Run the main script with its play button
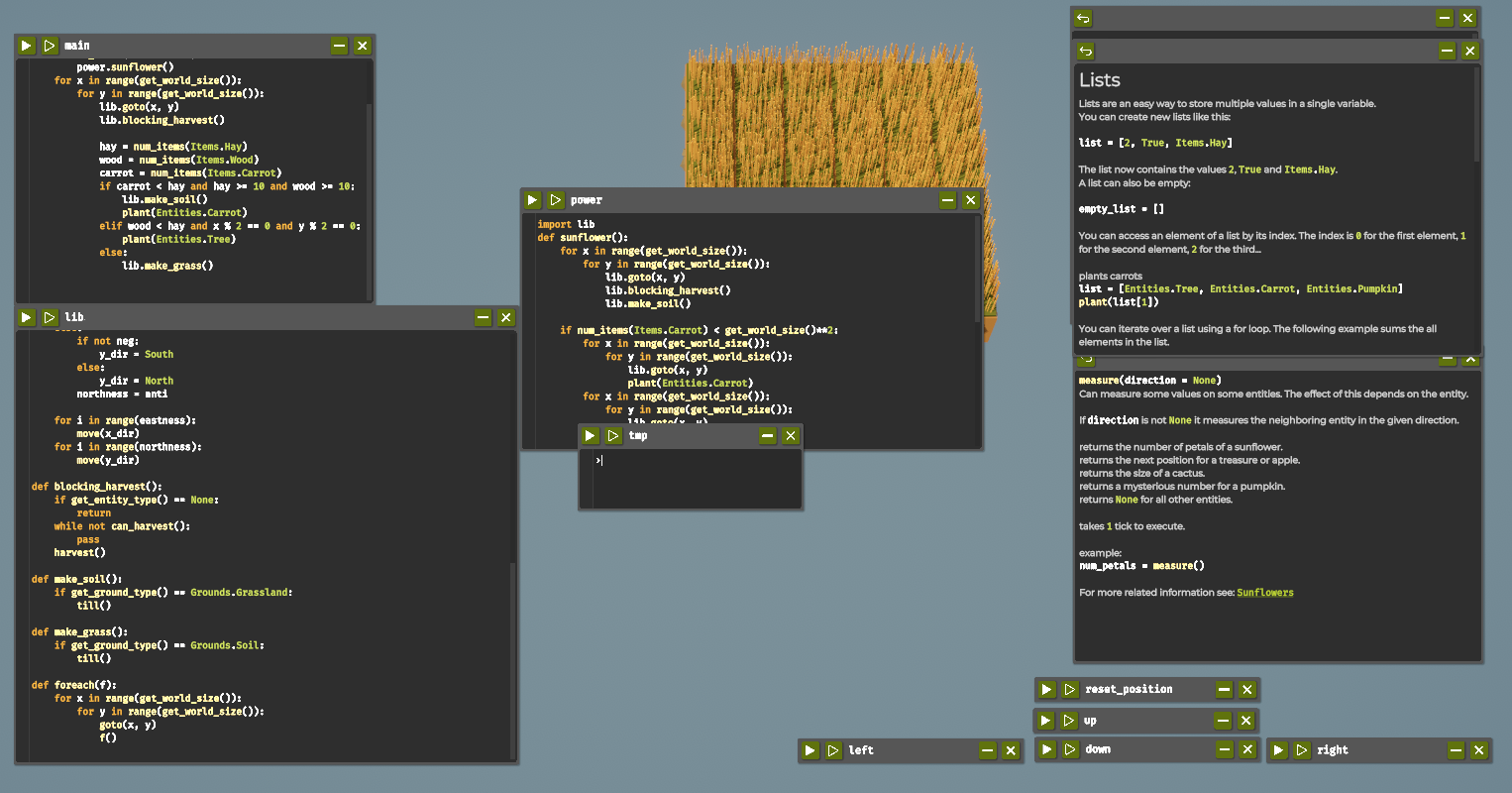This screenshot has width=1512, height=793. coord(27,46)
